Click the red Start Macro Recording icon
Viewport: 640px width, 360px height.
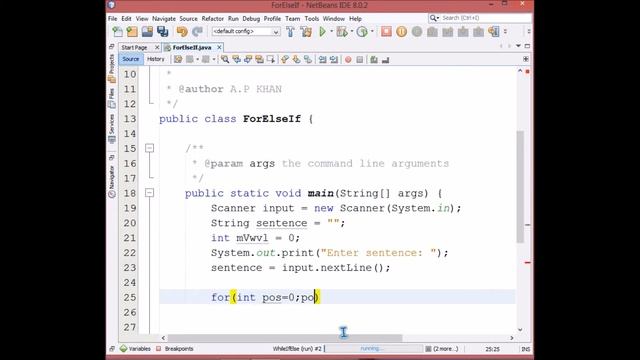[x=348, y=60]
